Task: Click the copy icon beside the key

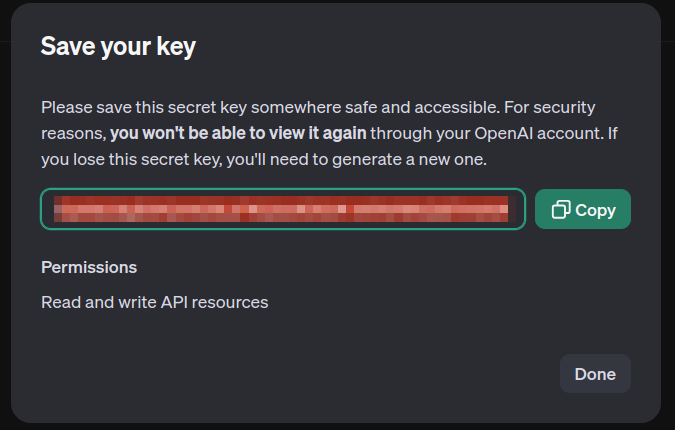Action: [x=561, y=210]
